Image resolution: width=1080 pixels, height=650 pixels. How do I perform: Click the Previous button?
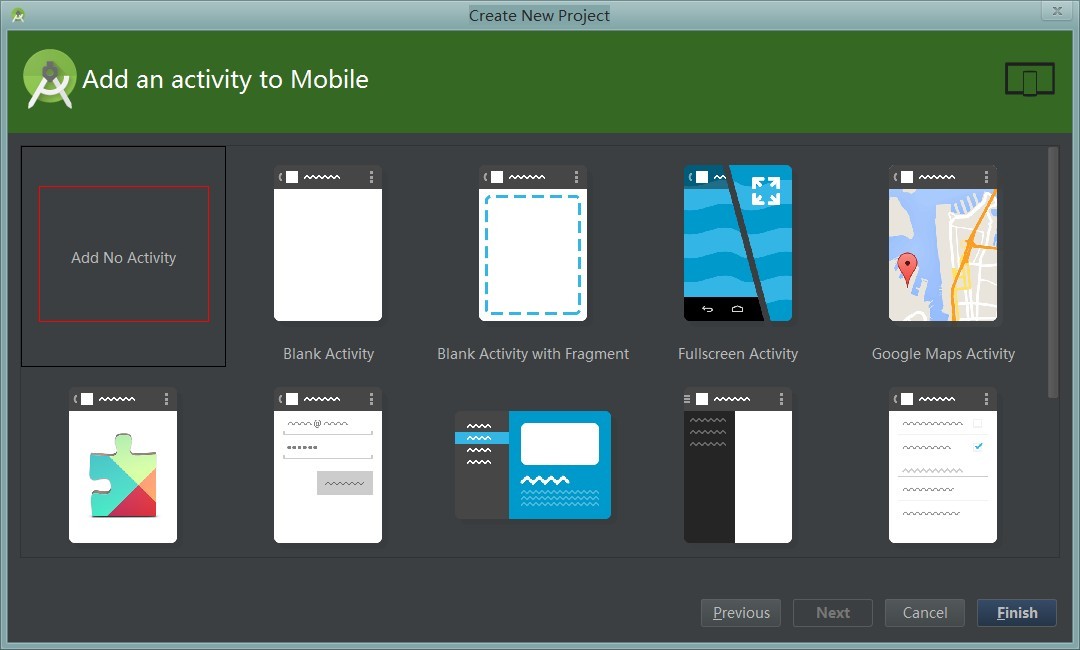point(741,613)
